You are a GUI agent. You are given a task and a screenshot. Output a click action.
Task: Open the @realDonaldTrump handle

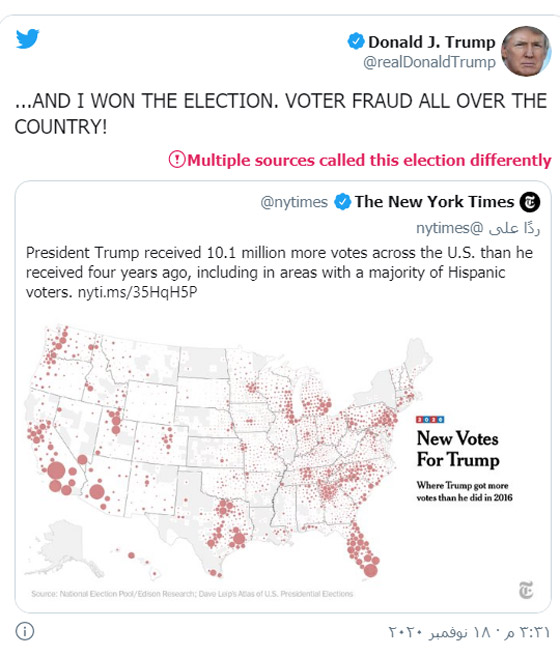[x=429, y=62]
